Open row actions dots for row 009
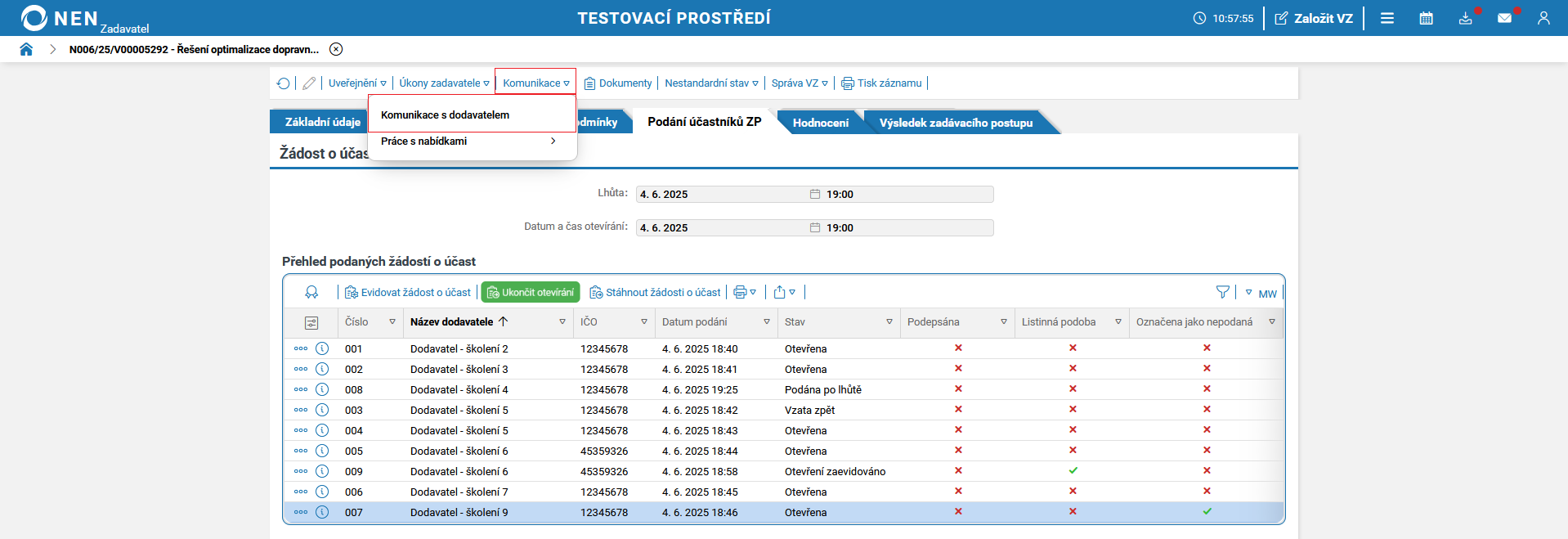Viewport: 1568px width, 539px height. [301, 471]
